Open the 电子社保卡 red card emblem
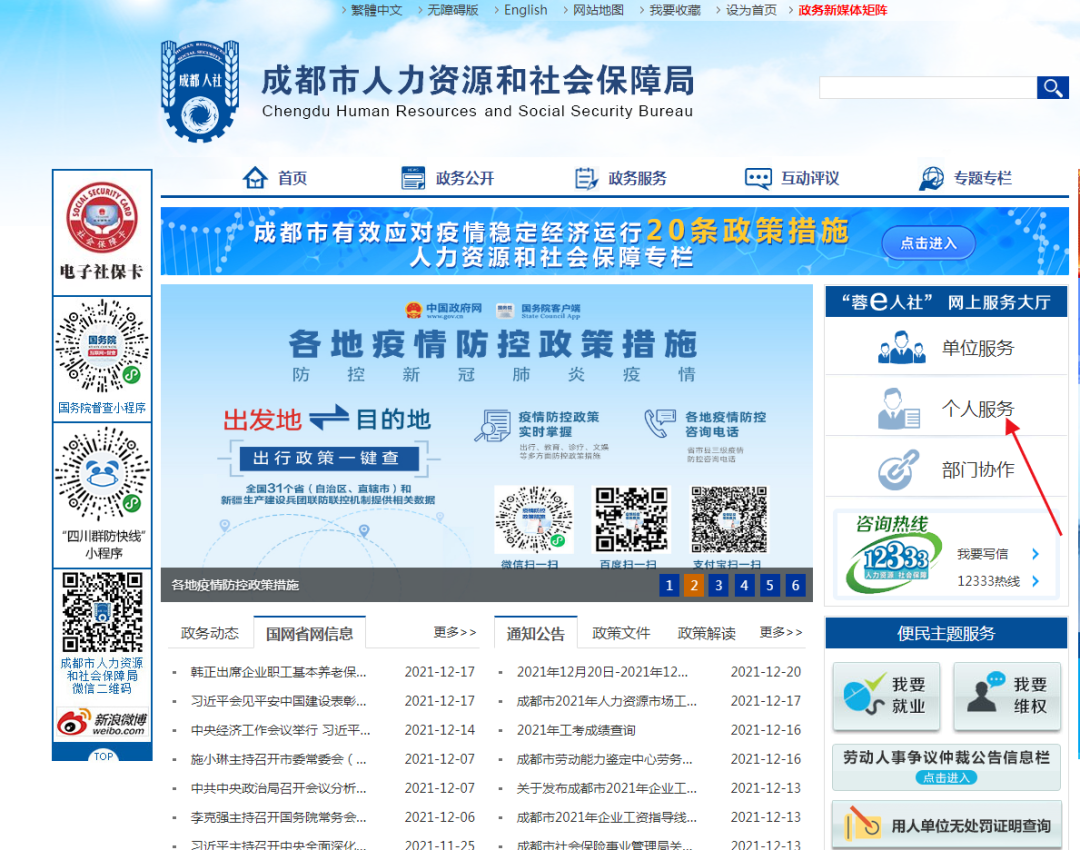Viewport: 1080px width, 850px height. pos(102,217)
